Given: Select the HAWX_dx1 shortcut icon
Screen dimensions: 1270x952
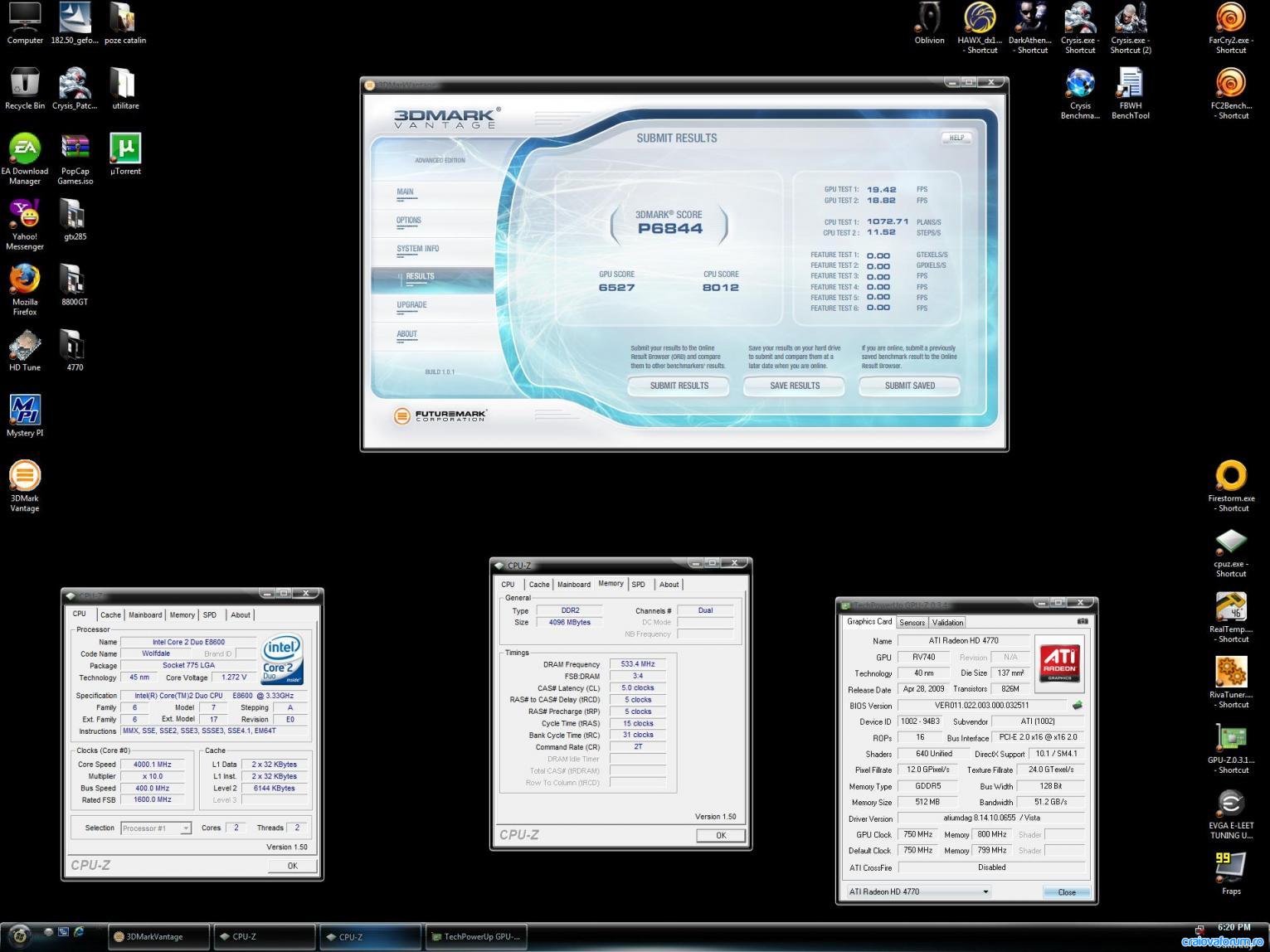Looking at the screenshot, I should pos(980,28).
